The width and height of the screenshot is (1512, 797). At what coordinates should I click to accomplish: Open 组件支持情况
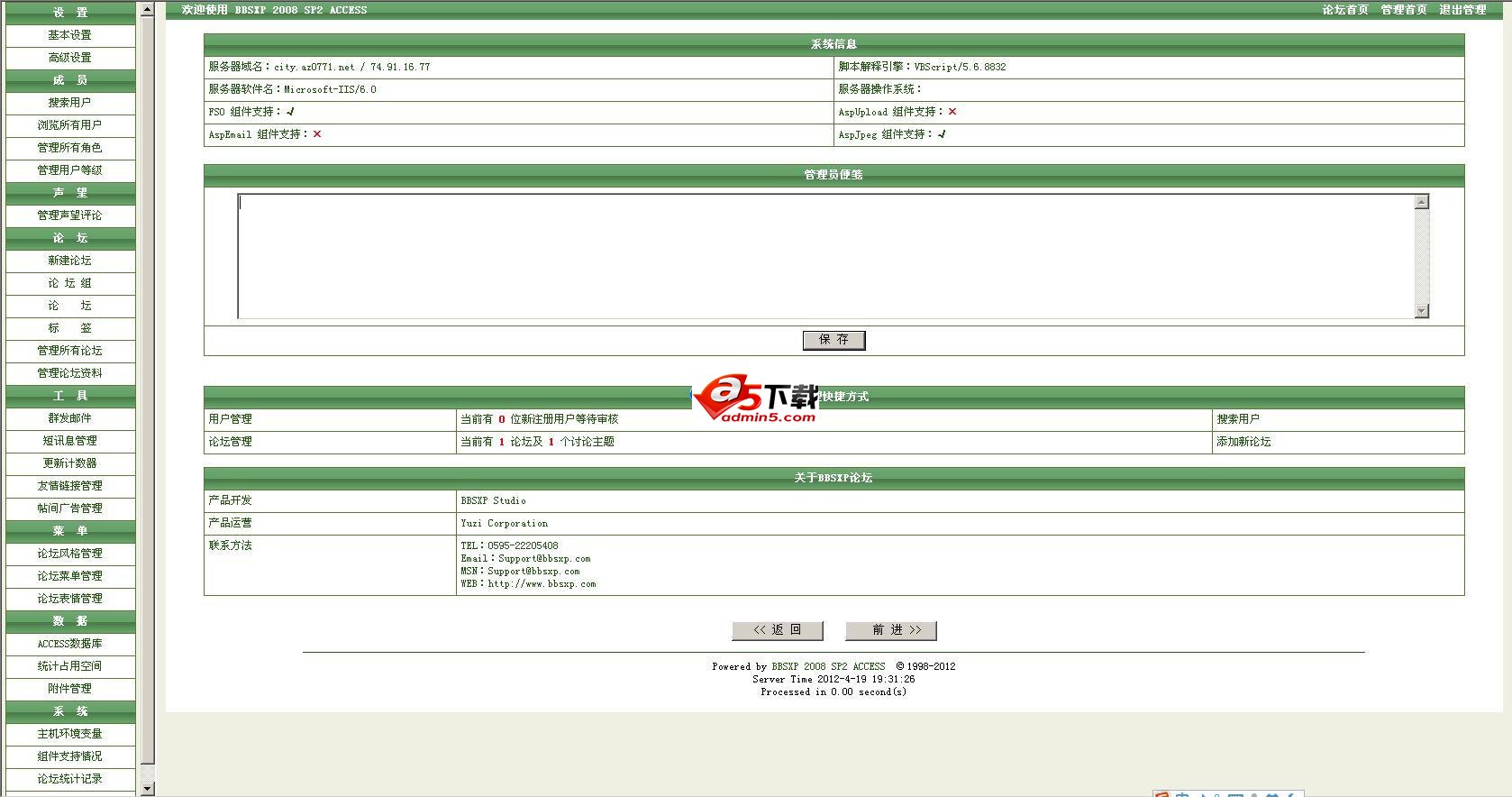pyautogui.click(x=69, y=756)
